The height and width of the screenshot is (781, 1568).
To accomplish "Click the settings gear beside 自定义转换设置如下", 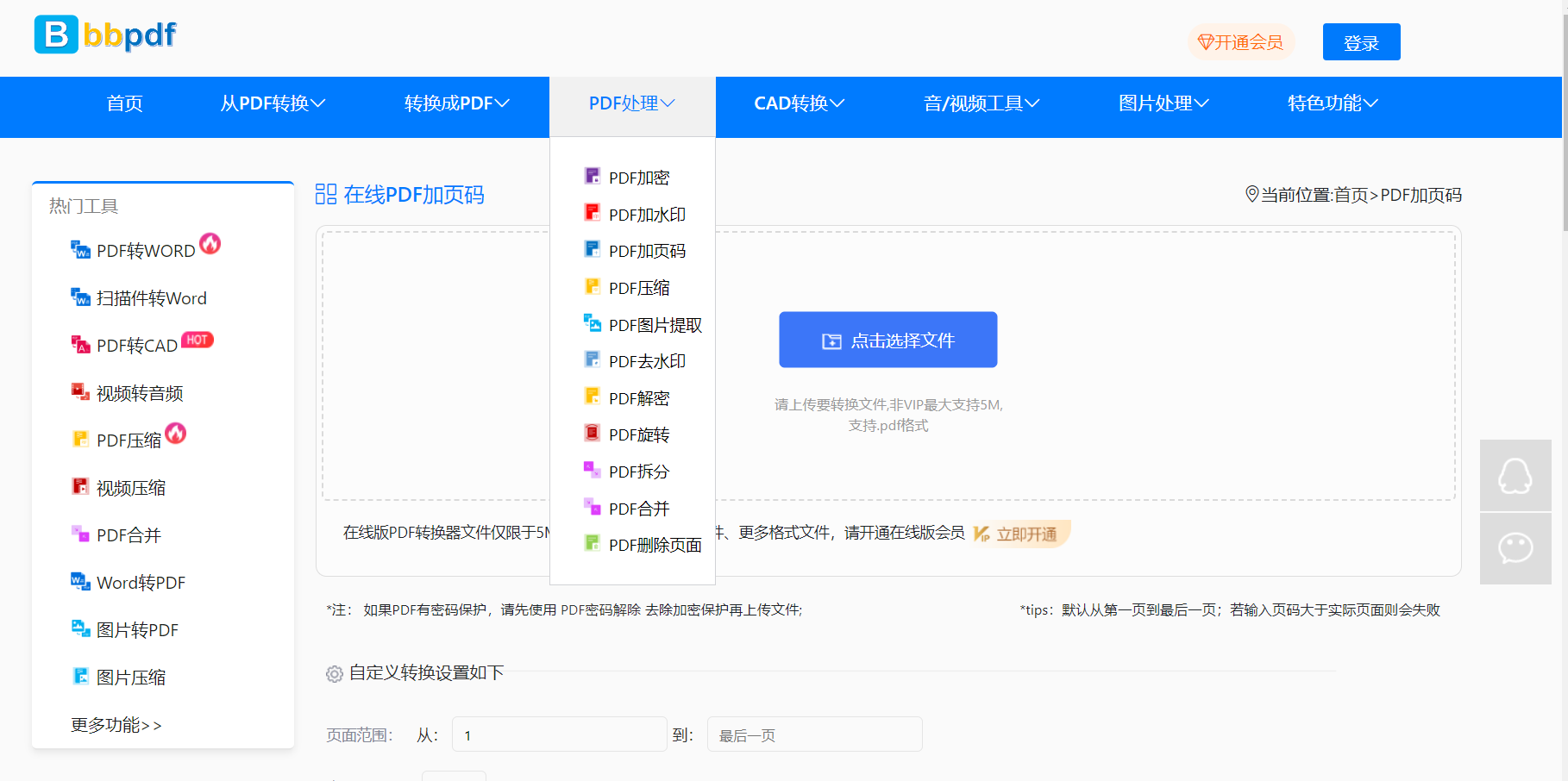I will click(x=335, y=674).
